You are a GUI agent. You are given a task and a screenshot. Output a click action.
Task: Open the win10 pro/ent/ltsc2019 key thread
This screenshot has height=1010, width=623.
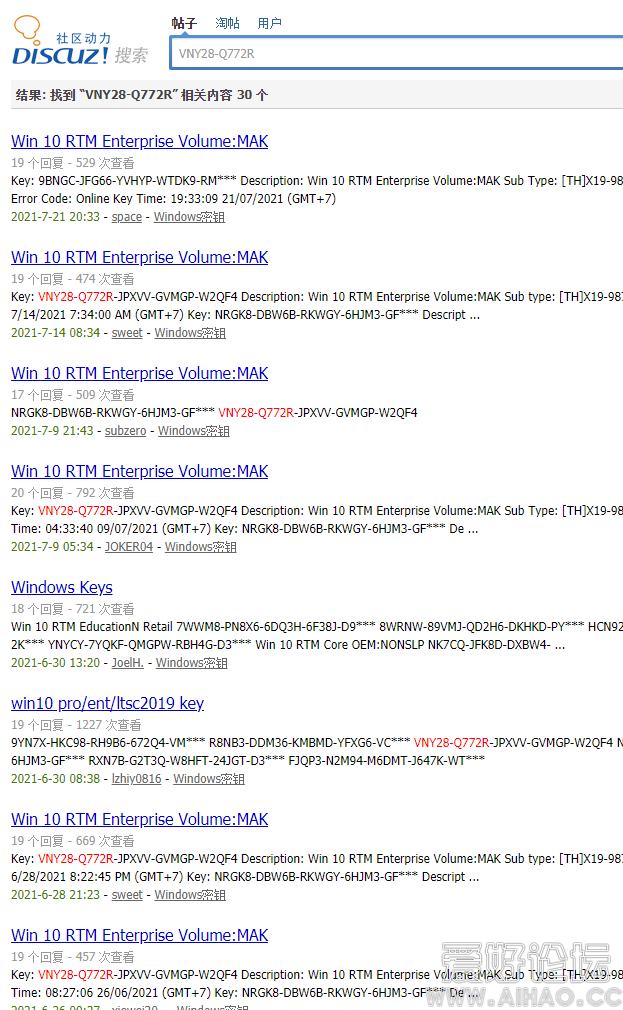click(x=107, y=703)
